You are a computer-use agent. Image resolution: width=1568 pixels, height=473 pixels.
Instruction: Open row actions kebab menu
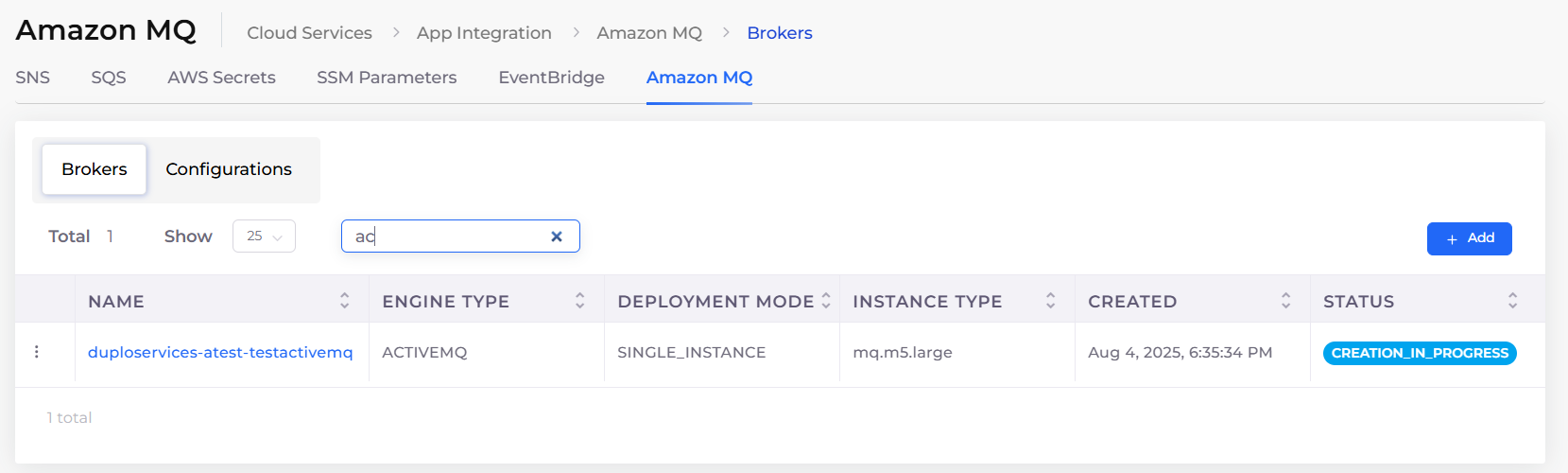(x=37, y=352)
